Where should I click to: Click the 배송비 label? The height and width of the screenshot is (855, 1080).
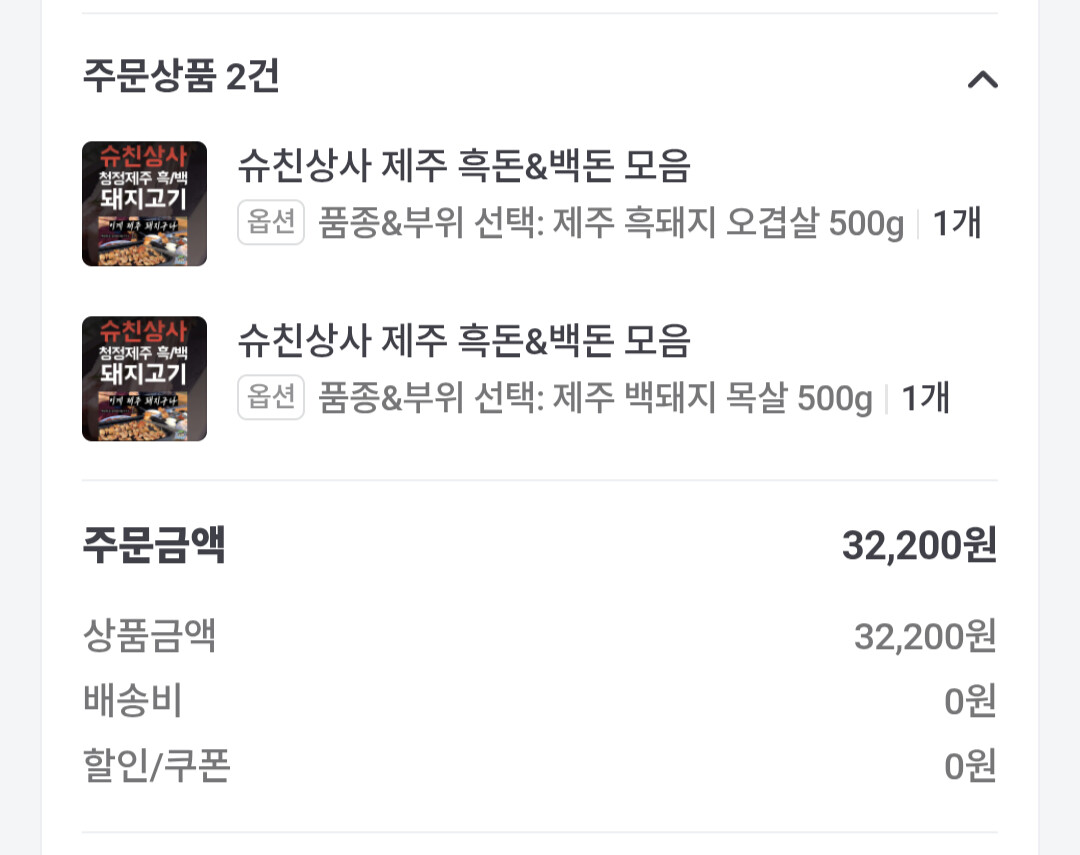132,701
